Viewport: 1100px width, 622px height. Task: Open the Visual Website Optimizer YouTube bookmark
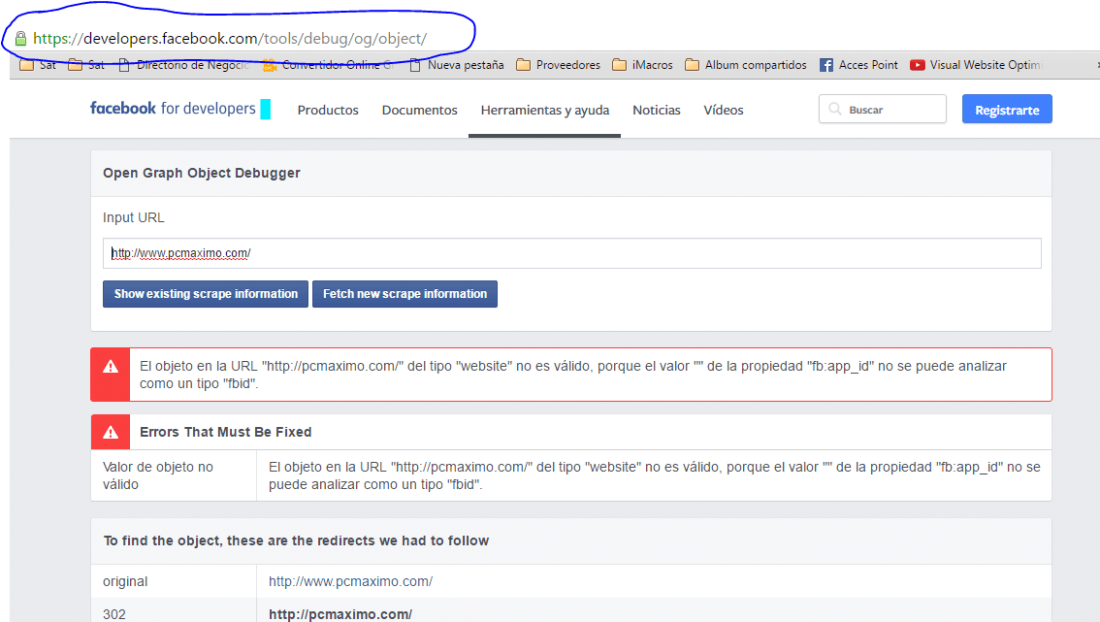point(976,65)
